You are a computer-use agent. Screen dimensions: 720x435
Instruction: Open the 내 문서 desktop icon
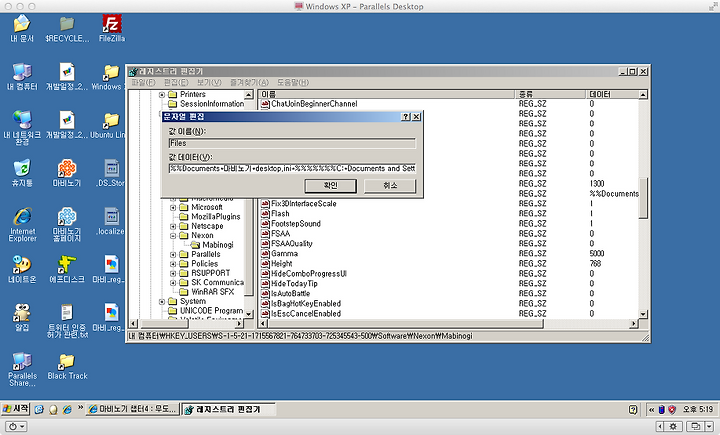tap(22, 28)
